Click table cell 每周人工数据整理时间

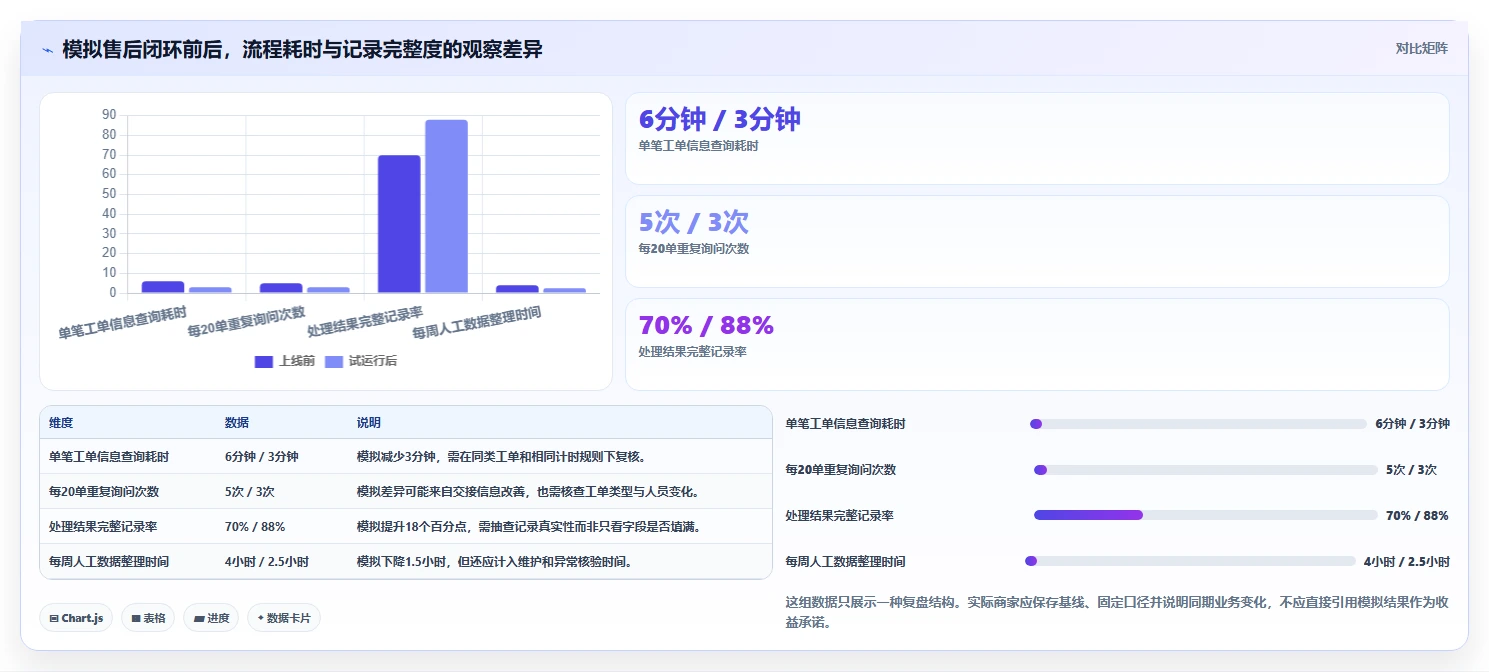point(109,562)
